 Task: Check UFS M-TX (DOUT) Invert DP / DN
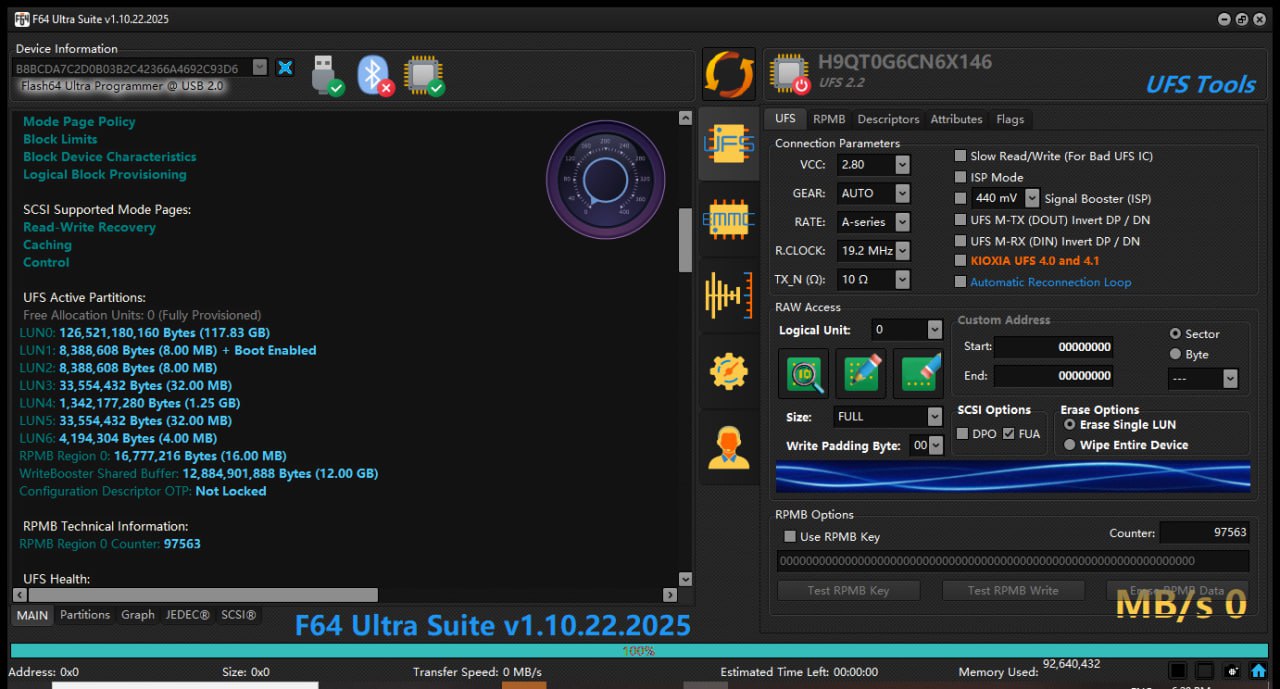pos(961,220)
